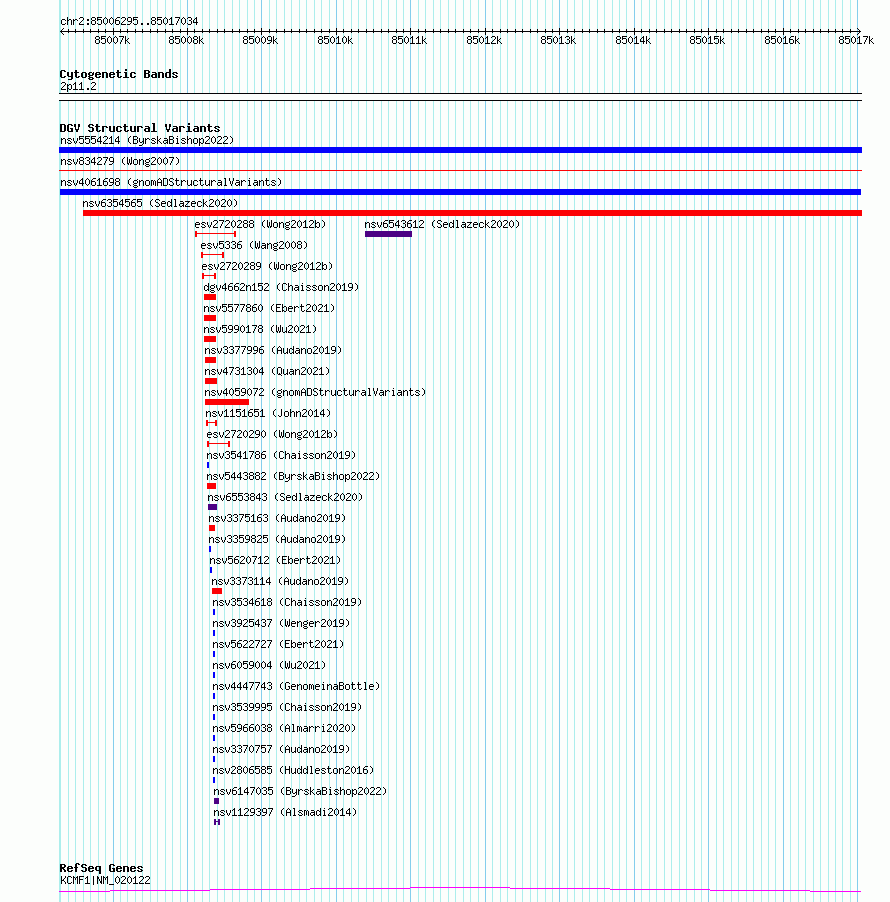This screenshot has height=902, width=890.
Task: Click nsv3370757 (Audano2019) label
Action: pyautogui.click(x=281, y=750)
